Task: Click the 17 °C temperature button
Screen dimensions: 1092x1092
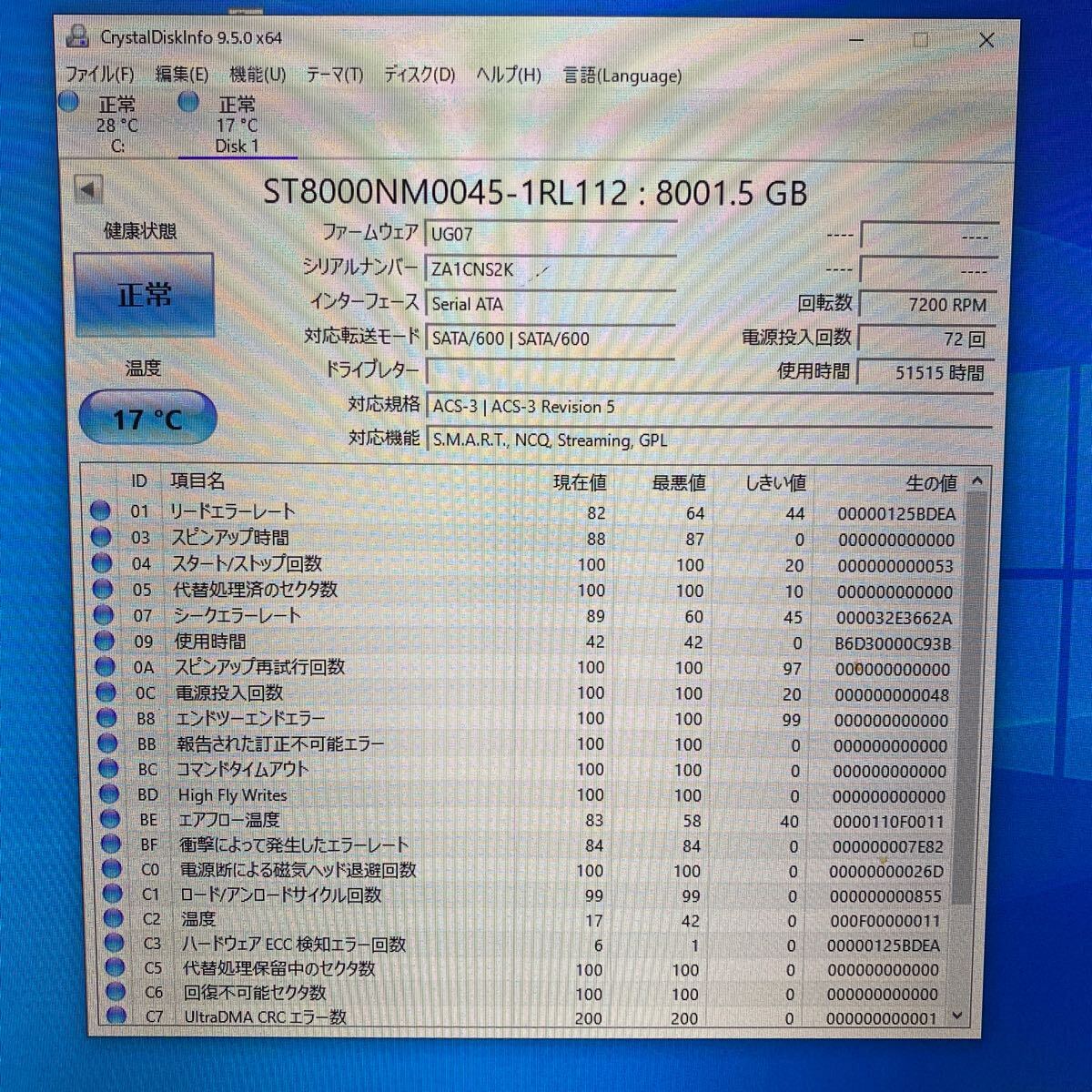Action: point(147,419)
